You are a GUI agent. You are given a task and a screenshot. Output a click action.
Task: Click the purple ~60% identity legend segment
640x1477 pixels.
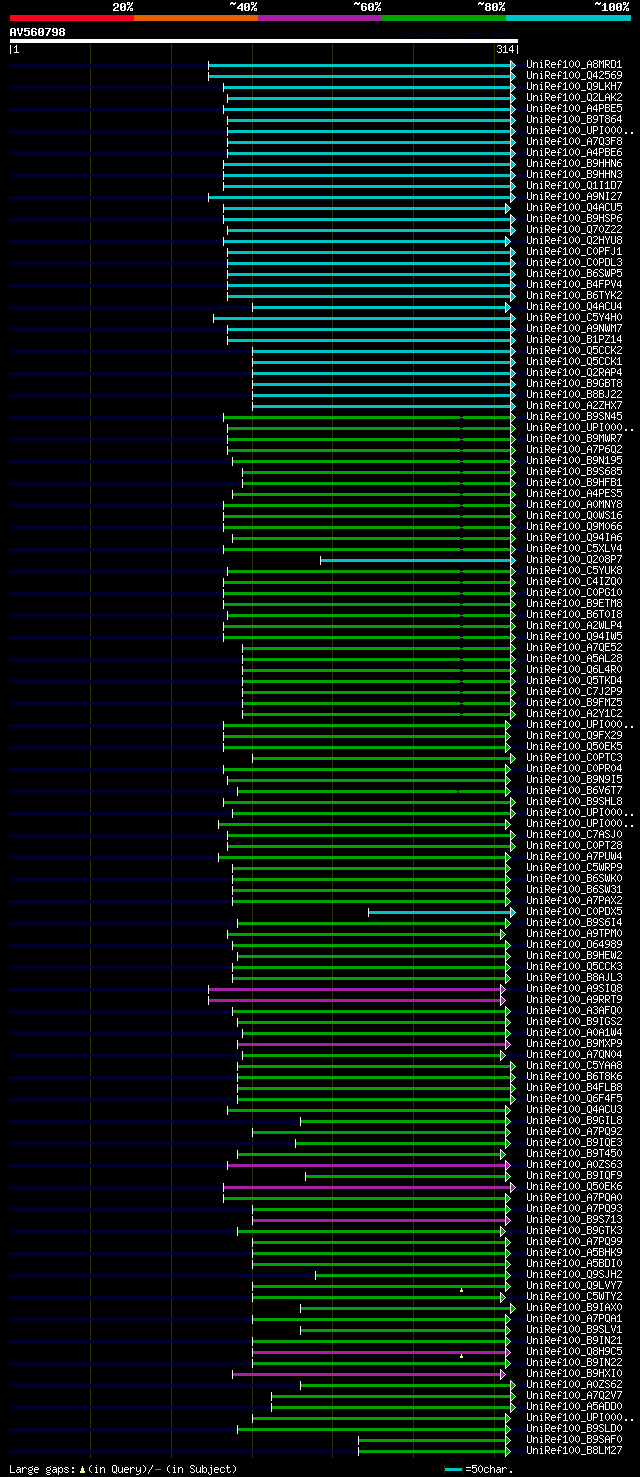click(x=320, y=18)
